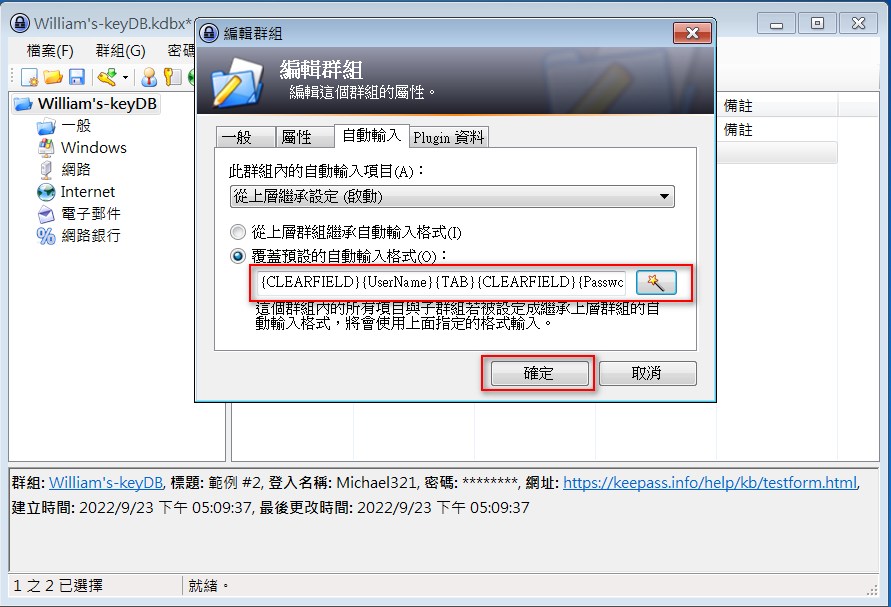The width and height of the screenshot is (891, 607).
Task: Open the 檔案(F) menu
Action: tap(50, 51)
